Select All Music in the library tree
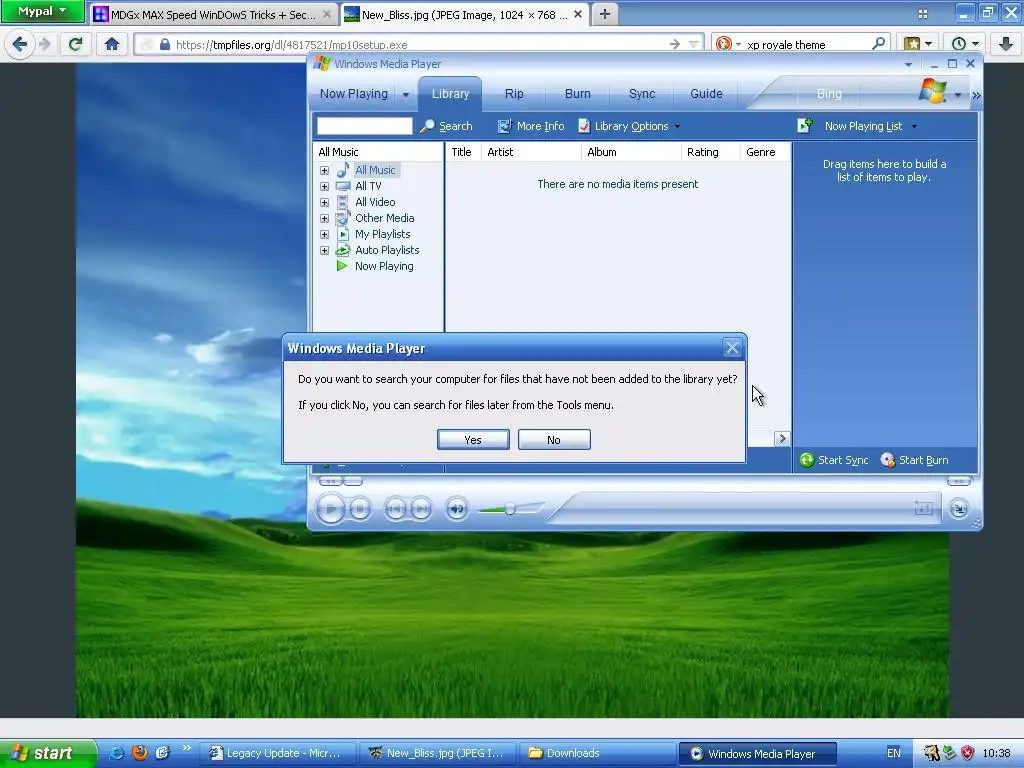Viewport: 1024px width, 768px height. click(375, 170)
